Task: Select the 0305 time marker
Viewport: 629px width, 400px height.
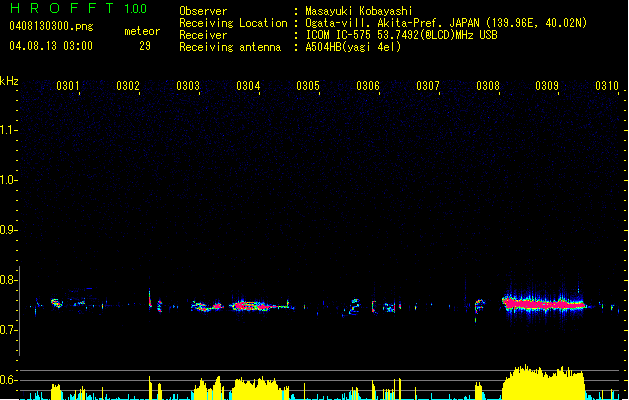Action: [x=308, y=86]
